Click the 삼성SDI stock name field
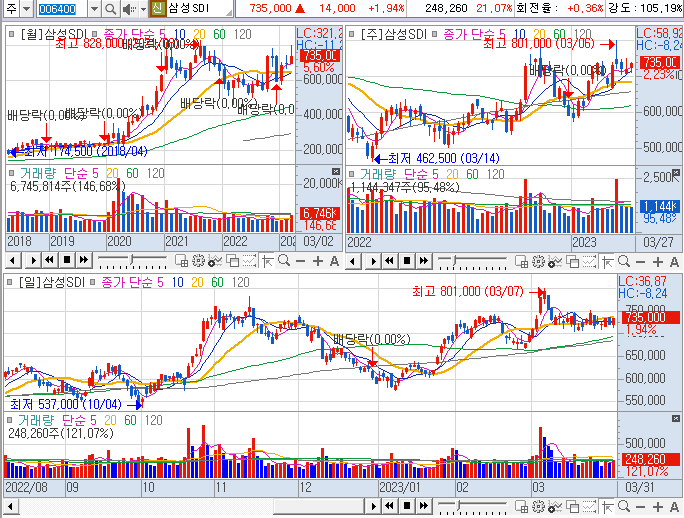684x518 pixels. (199, 8)
